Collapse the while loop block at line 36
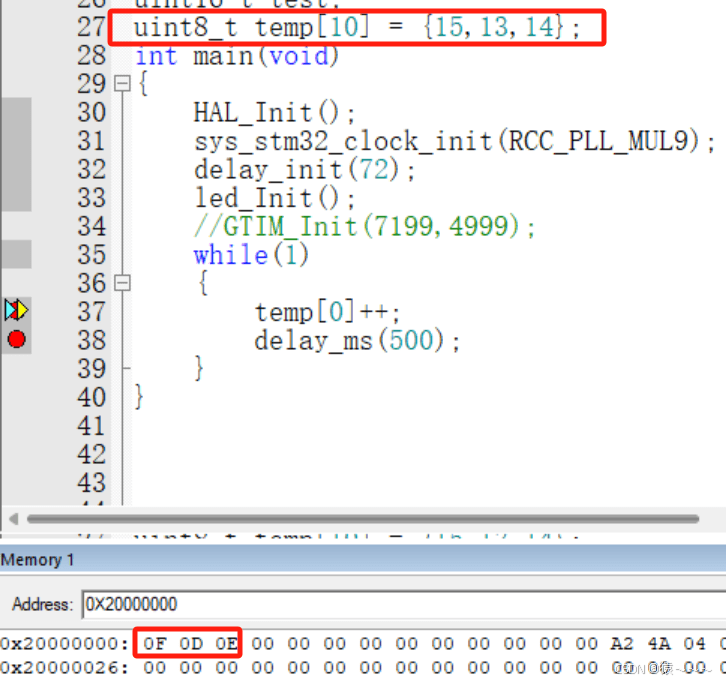Image resolution: width=726 pixels, height=682 pixels. 122,284
